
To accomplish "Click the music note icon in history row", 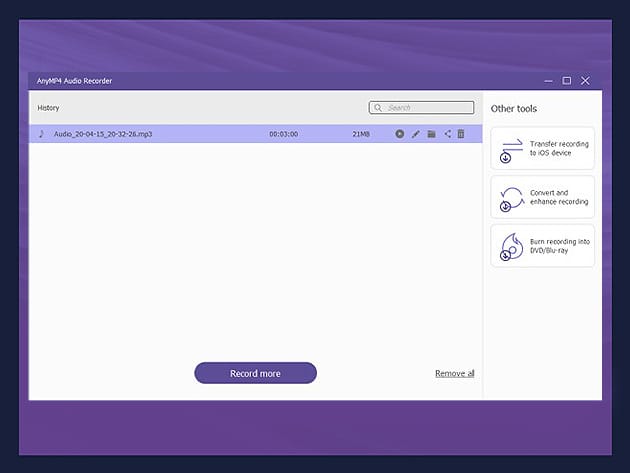I will (x=41, y=134).
